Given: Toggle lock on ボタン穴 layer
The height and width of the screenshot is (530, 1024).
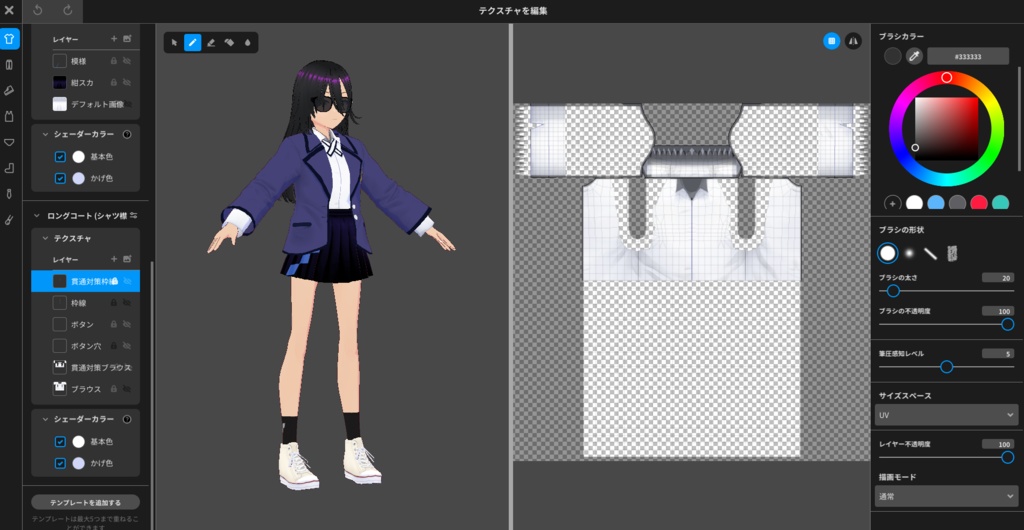Looking at the screenshot, I should pos(114,346).
